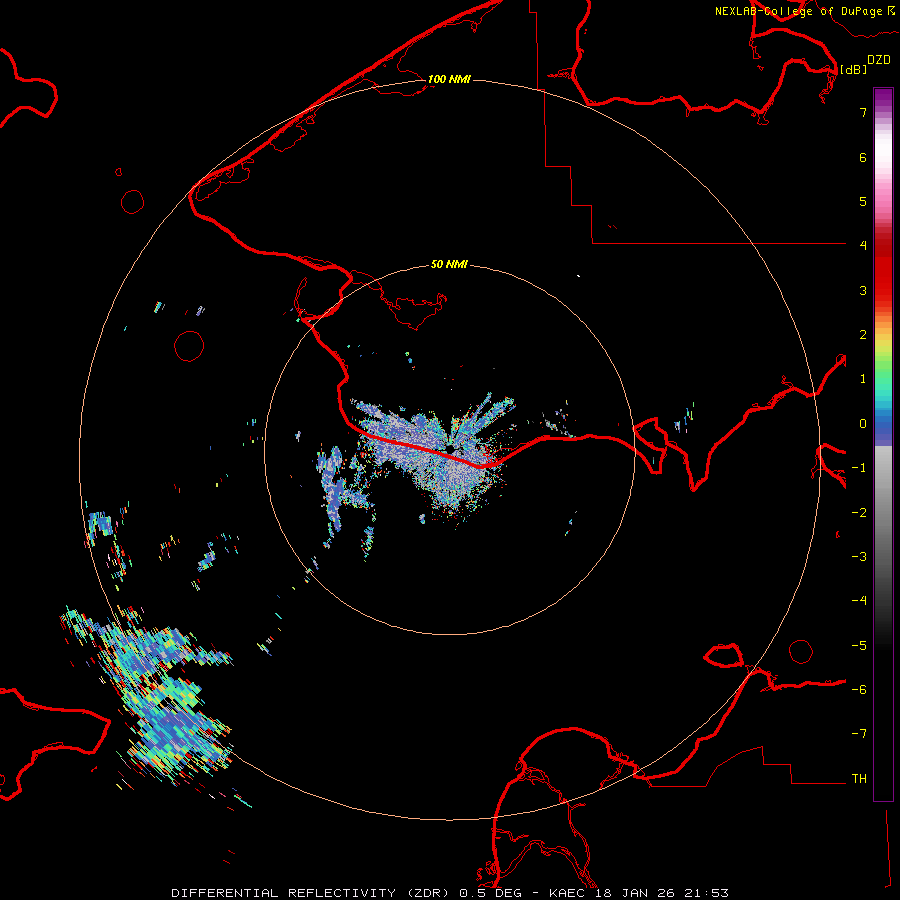Pick the purple top segment of color bar
The width and height of the screenshot is (900, 900).
point(883,98)
